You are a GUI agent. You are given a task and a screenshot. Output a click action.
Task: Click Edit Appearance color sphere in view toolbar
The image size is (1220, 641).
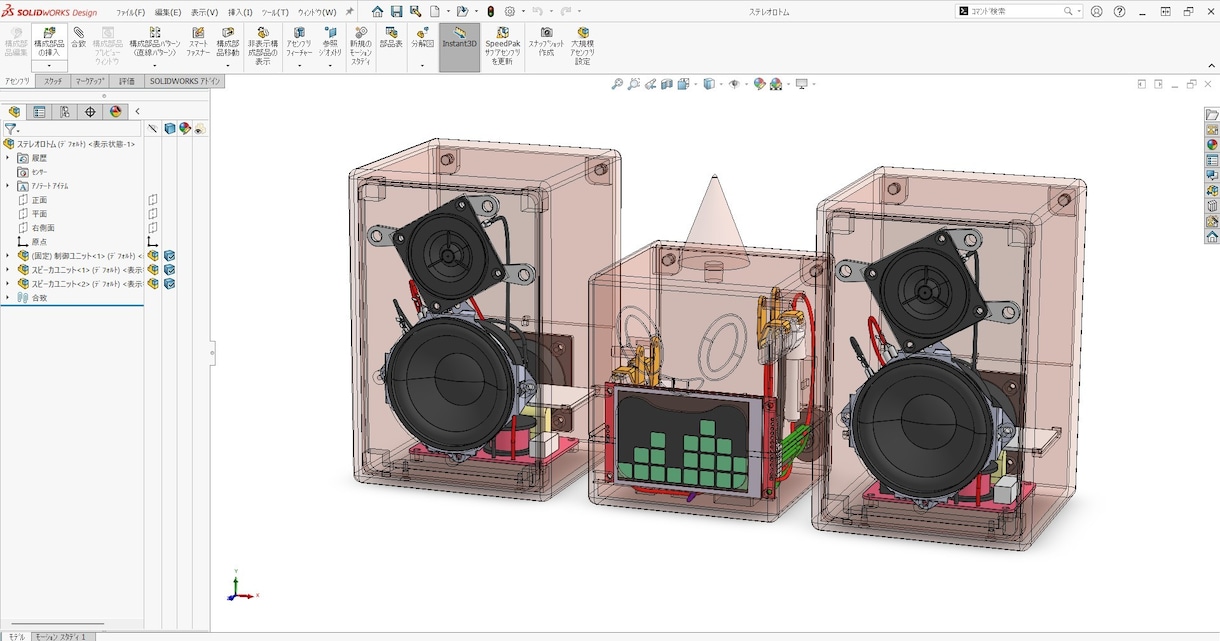[759, 84]
